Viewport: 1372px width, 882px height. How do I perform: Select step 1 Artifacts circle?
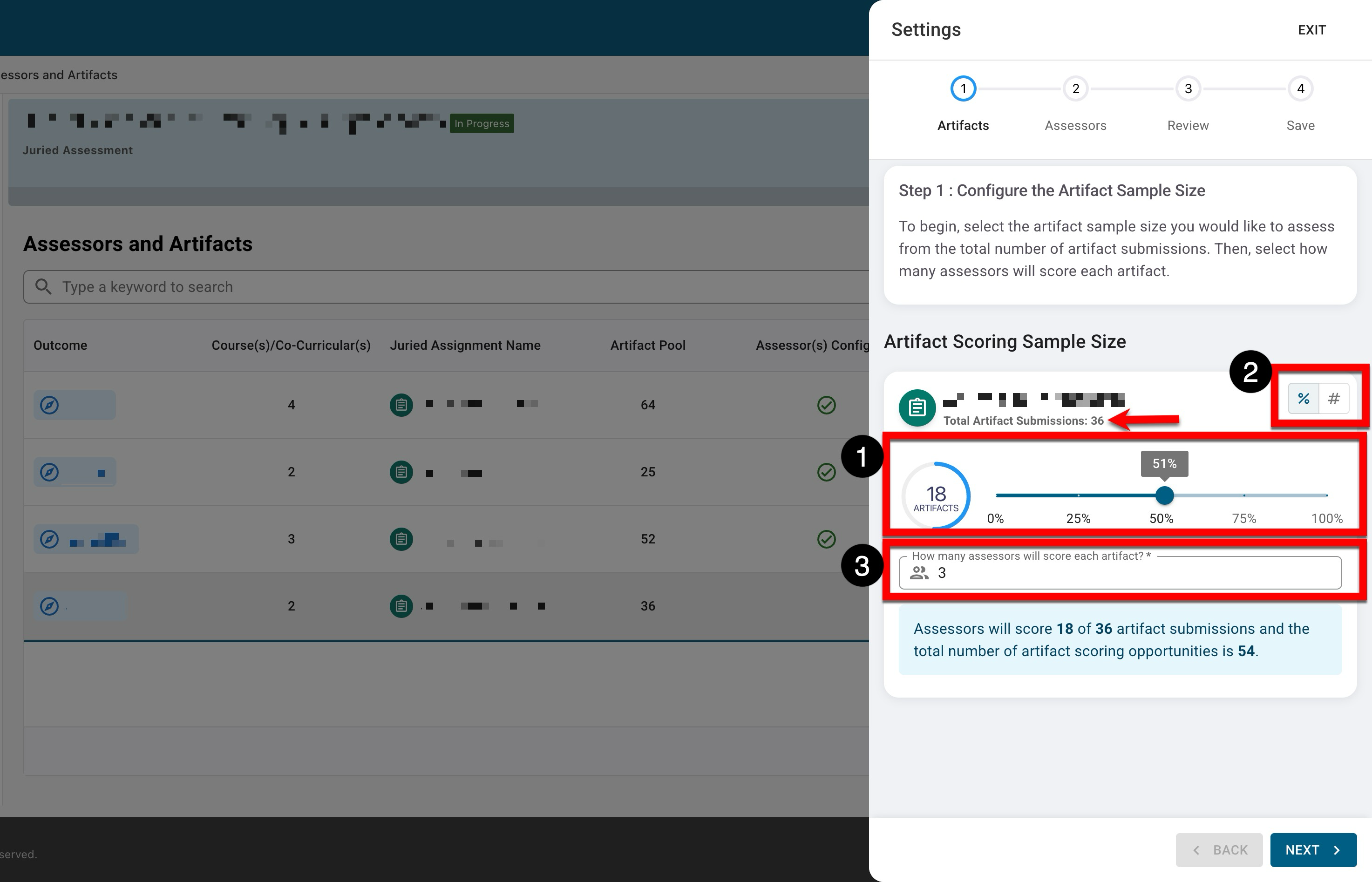click(963, 89)
